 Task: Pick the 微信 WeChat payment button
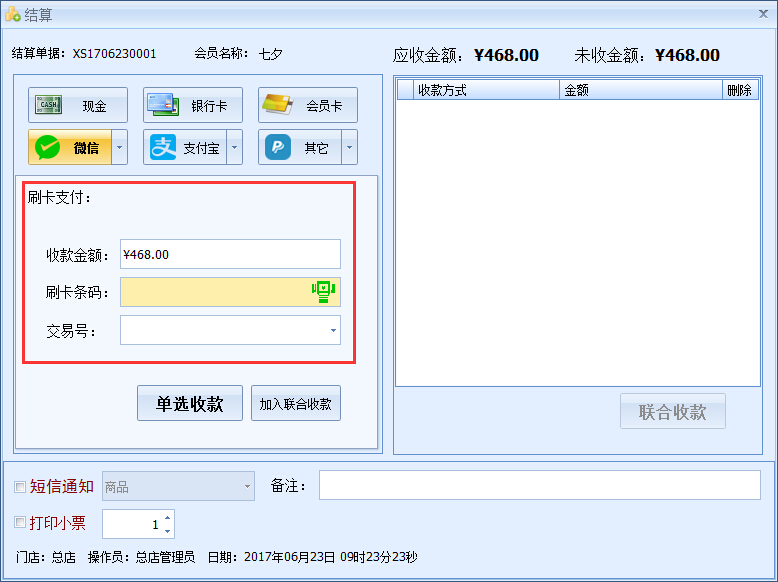(x=69, y=148)
